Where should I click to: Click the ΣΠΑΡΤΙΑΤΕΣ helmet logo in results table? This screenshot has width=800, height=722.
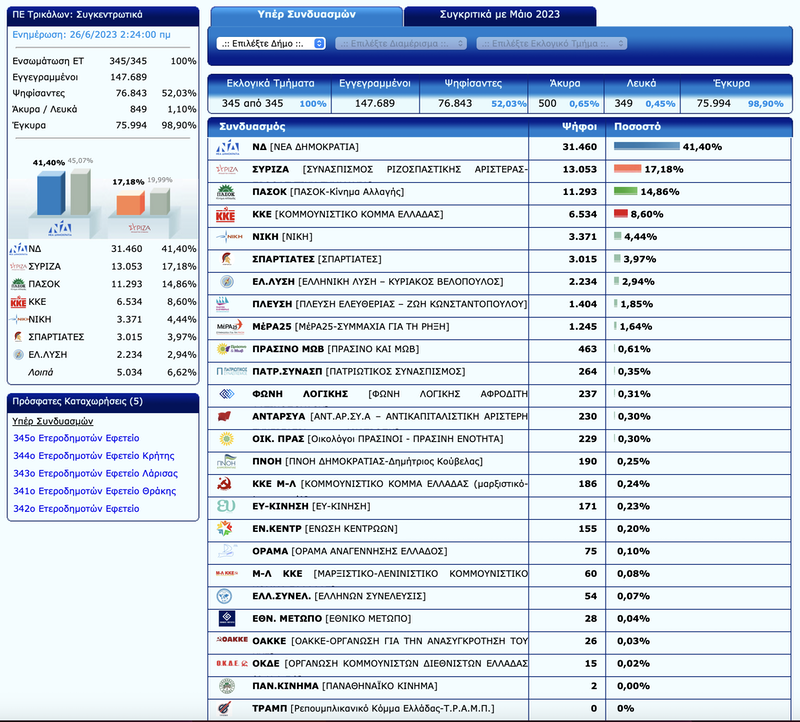click(227, 259)
